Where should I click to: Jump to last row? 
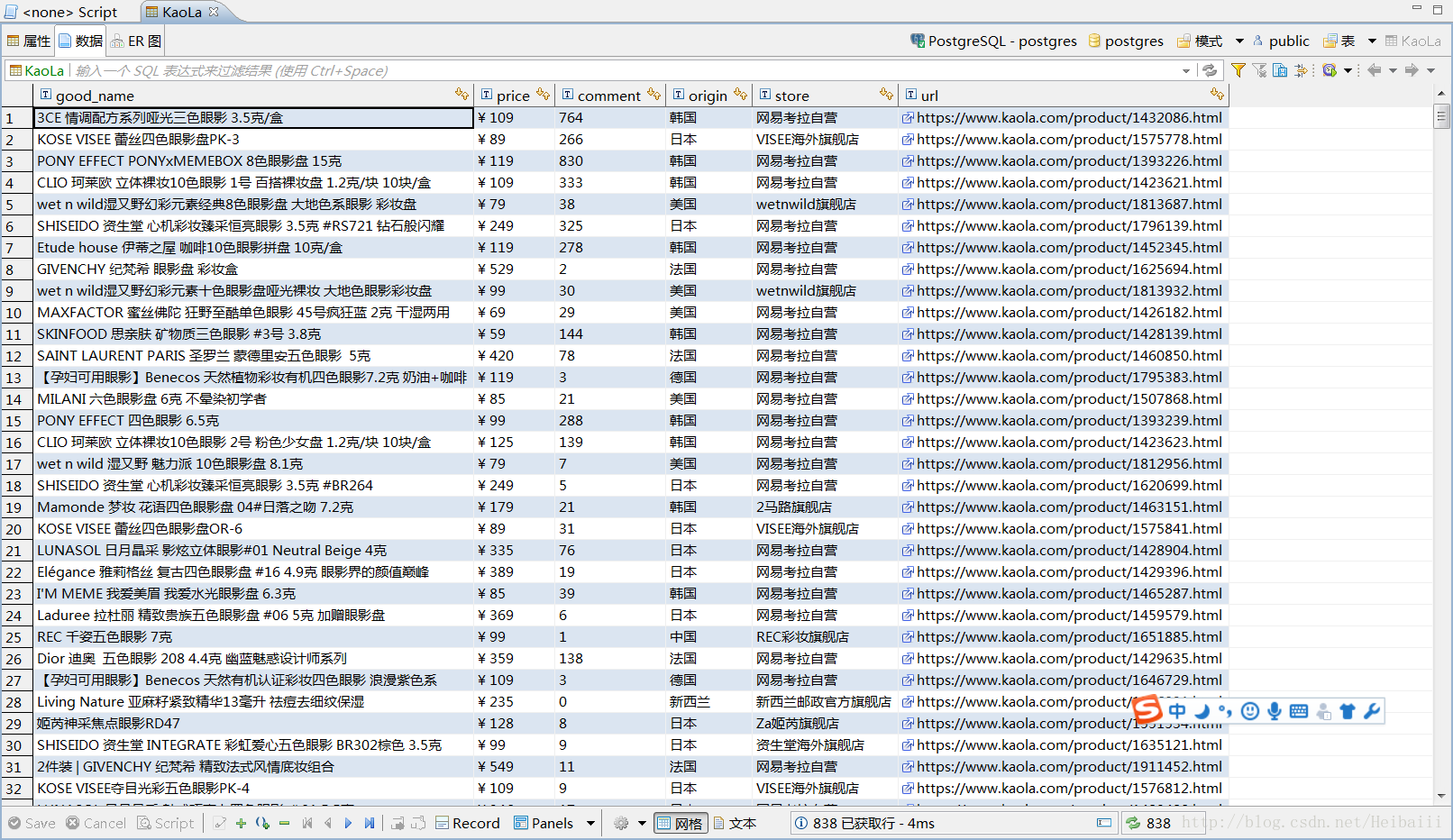pos(369,823)
